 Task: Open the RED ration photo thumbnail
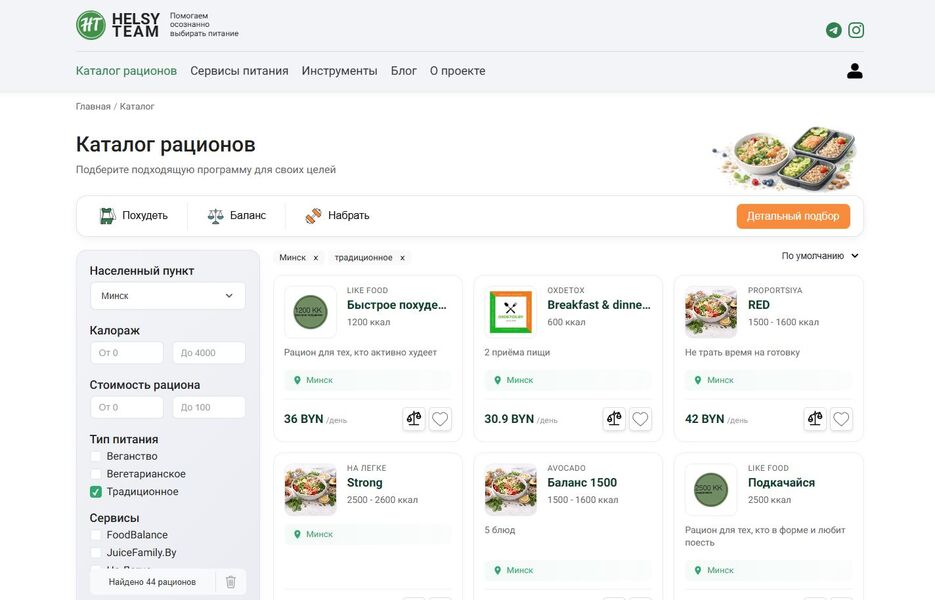point(711,312)
